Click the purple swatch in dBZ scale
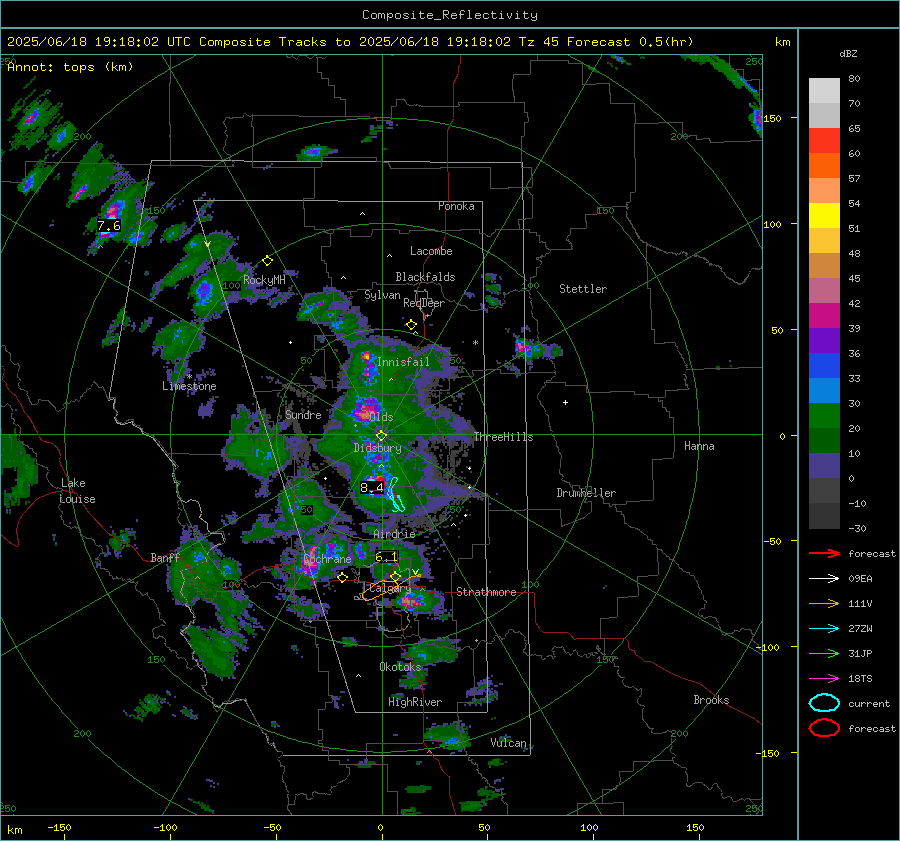 pos(824,340)
